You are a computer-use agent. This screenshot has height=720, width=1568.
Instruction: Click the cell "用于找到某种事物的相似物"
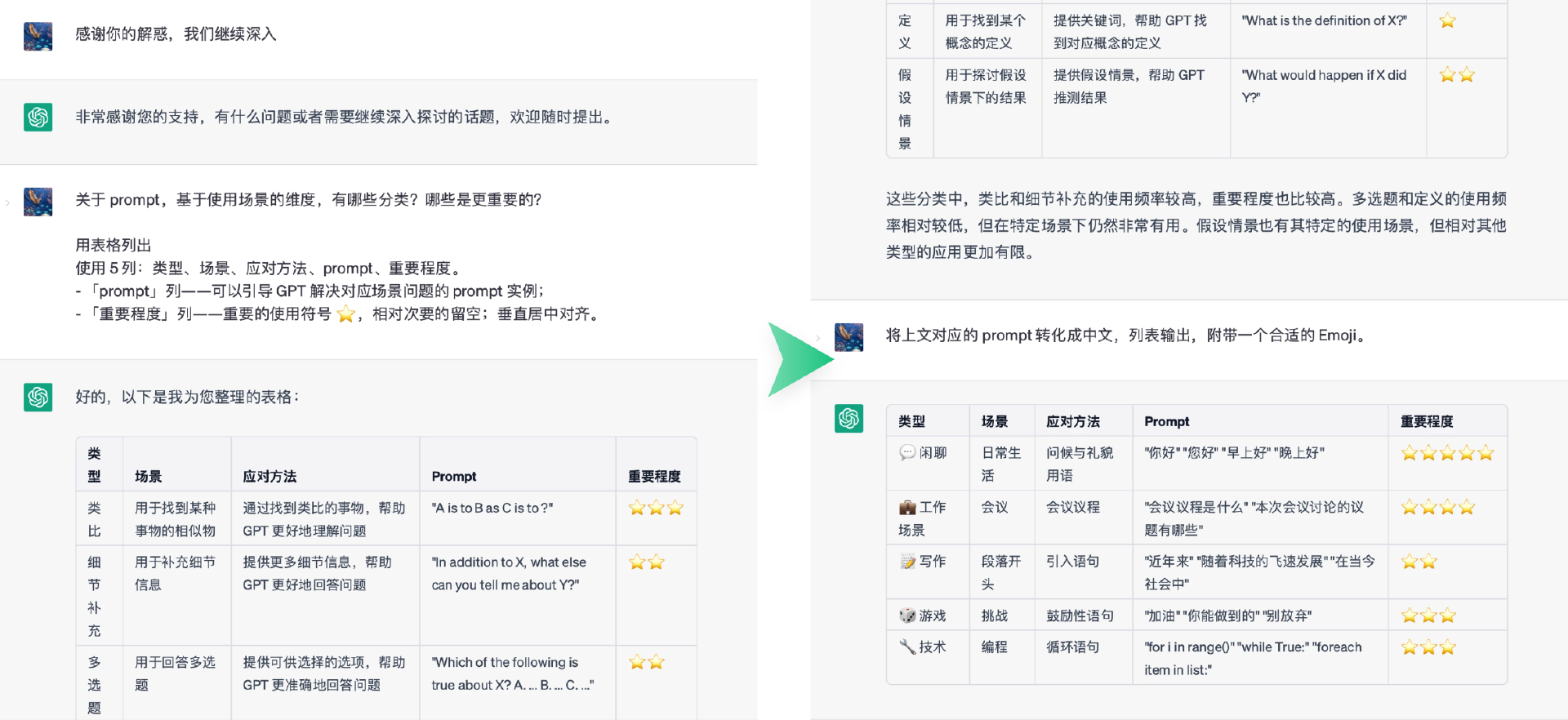(176, 519)
